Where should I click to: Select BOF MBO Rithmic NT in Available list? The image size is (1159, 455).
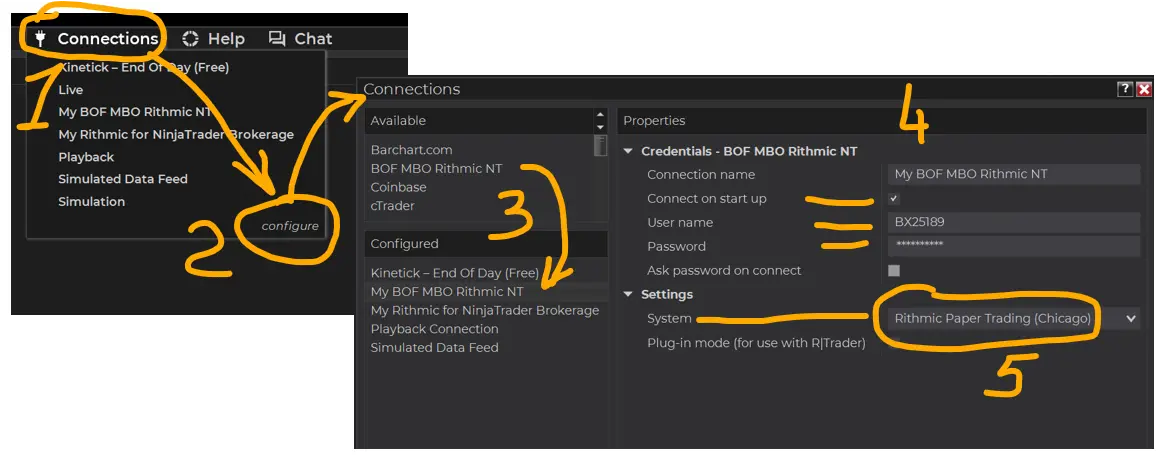coord(436,168)
